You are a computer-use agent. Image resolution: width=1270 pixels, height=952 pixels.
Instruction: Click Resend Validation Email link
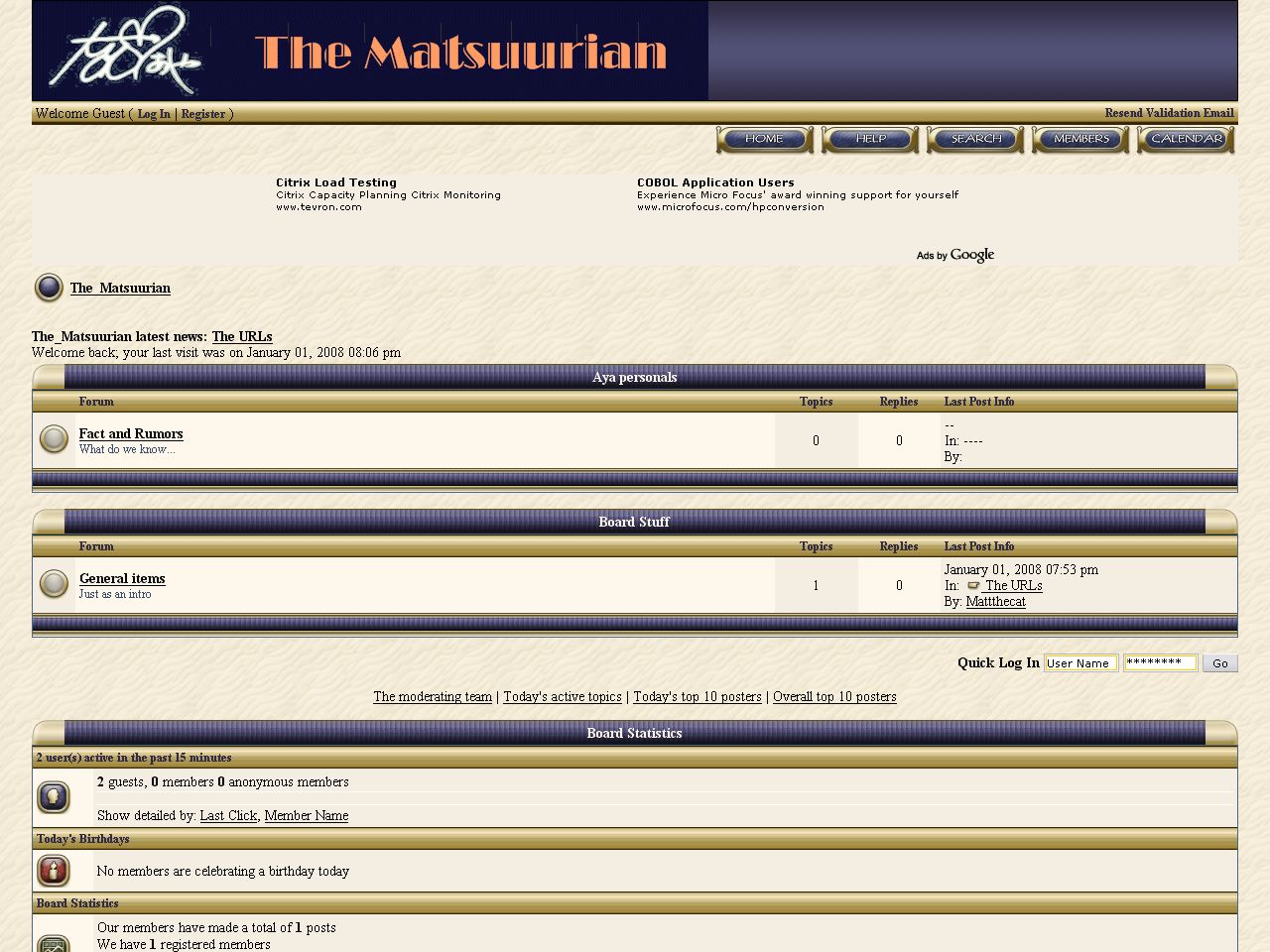tap(1169, 113)
